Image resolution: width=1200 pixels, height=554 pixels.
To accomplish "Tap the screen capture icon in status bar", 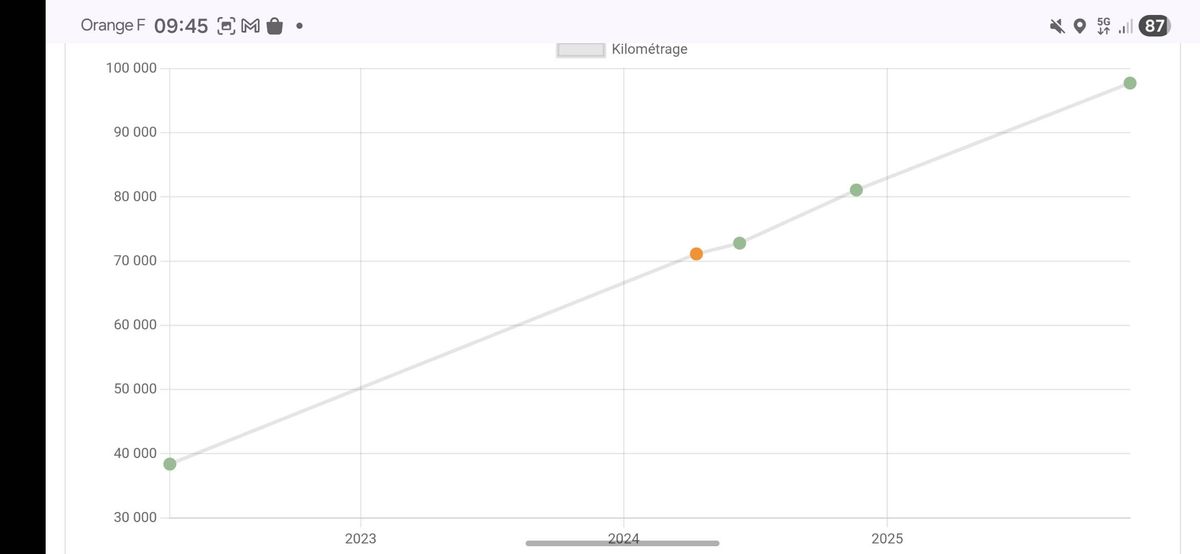I will 227,26.
